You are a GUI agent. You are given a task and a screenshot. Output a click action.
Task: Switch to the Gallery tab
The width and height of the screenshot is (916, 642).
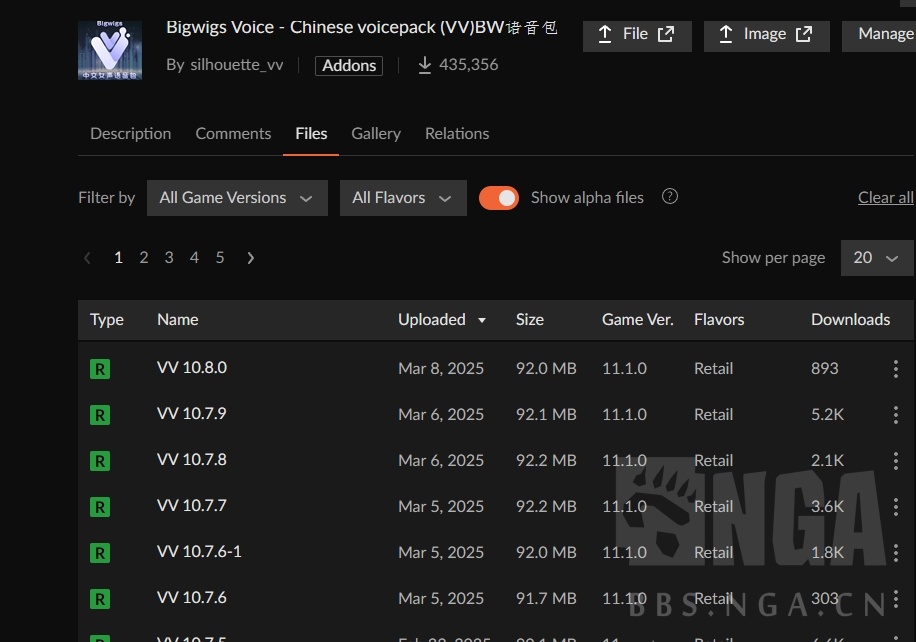tap(376, 133)
